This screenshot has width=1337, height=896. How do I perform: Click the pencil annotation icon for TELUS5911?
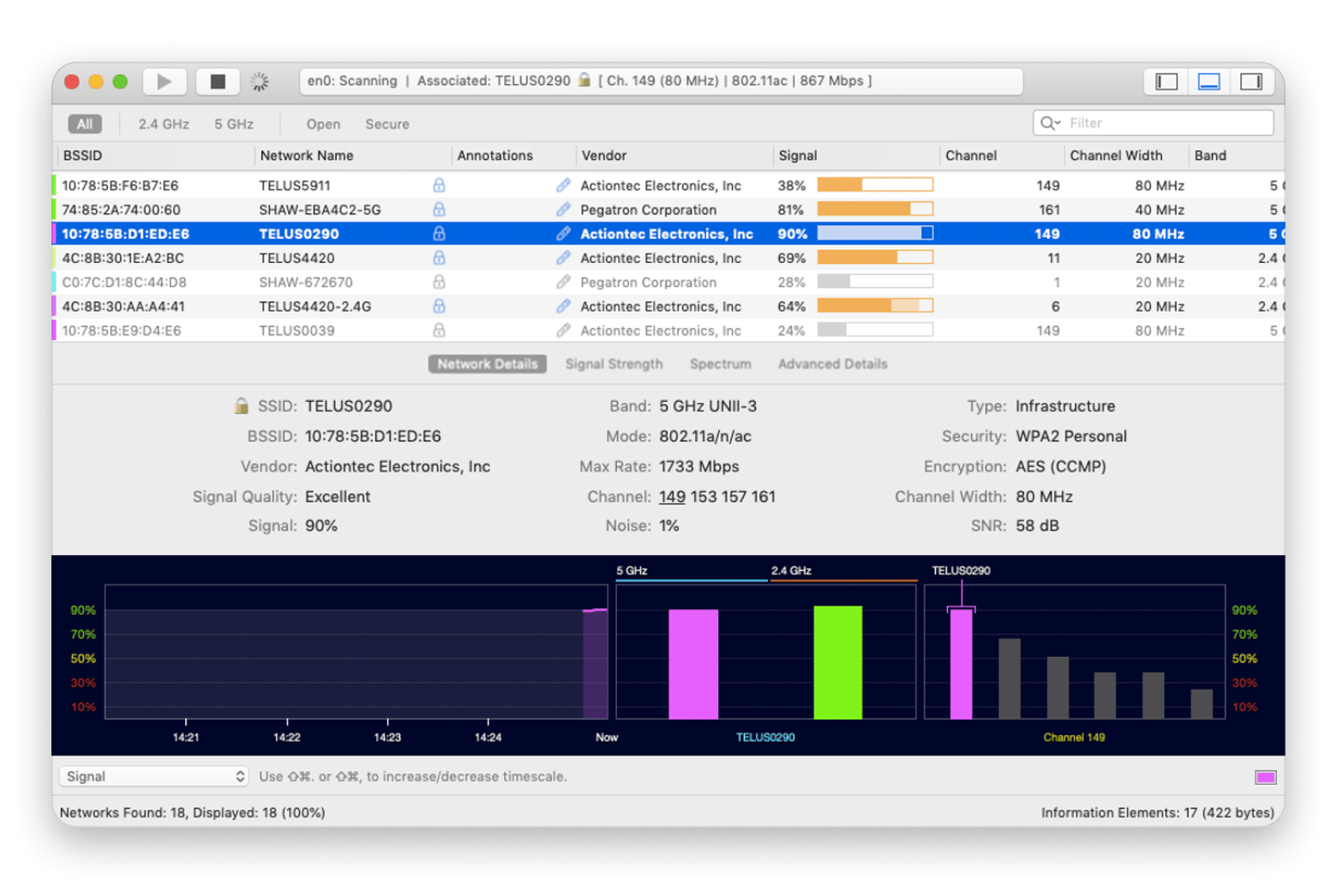click(563, 185)
